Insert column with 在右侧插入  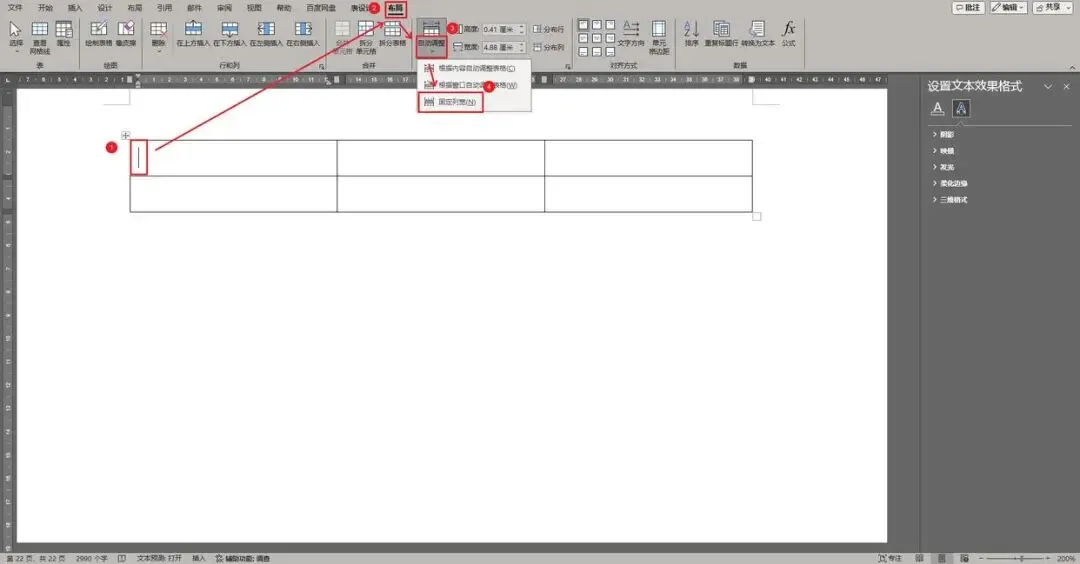tap(303, 34)
